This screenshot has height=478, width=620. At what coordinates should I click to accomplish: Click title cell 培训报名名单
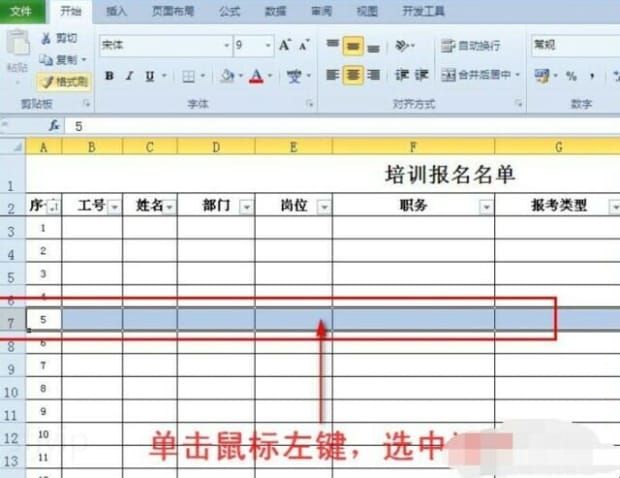pyautogui.click(x=450, y=174)
